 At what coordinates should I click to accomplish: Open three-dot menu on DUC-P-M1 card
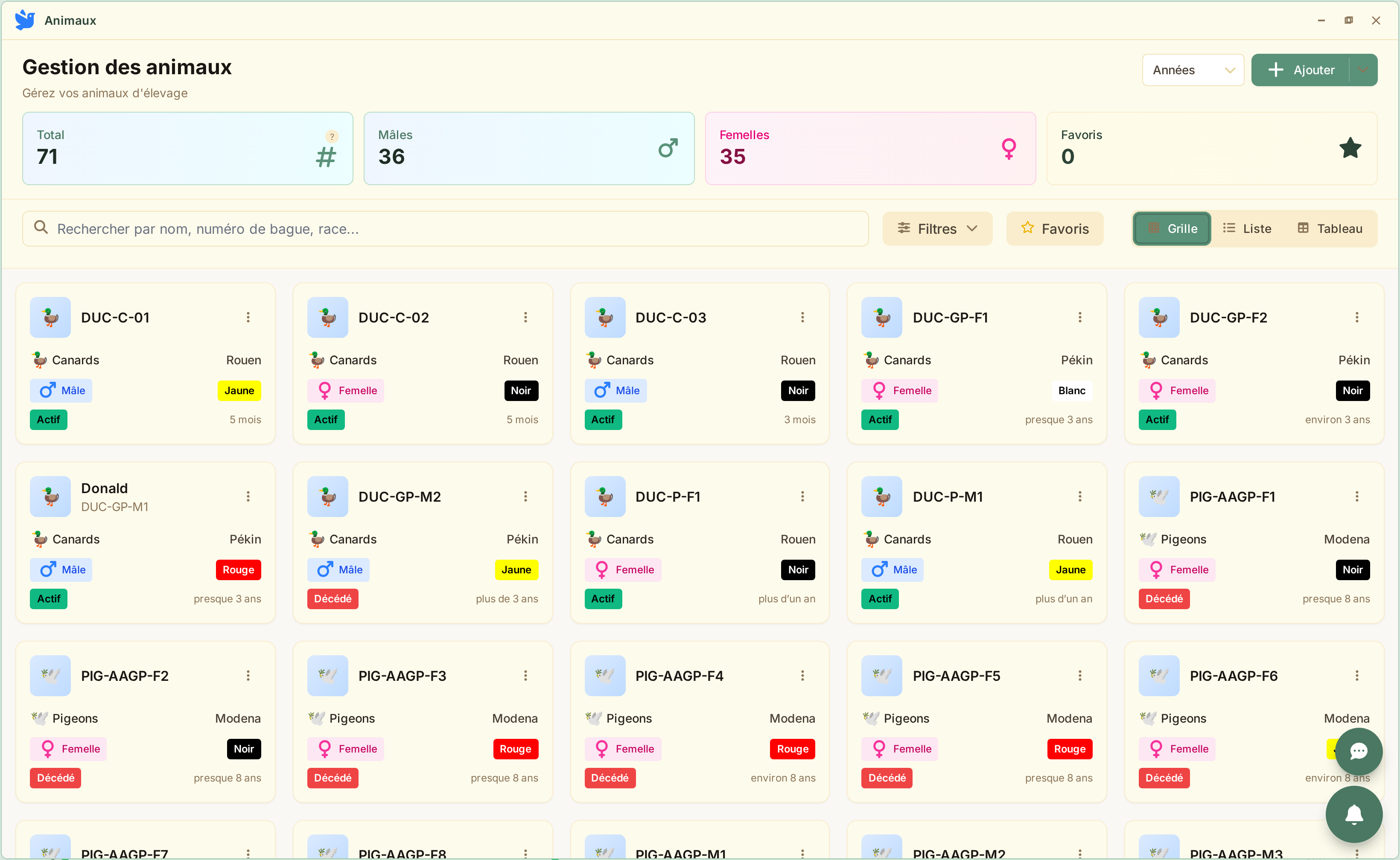[x=1079, y=497]
